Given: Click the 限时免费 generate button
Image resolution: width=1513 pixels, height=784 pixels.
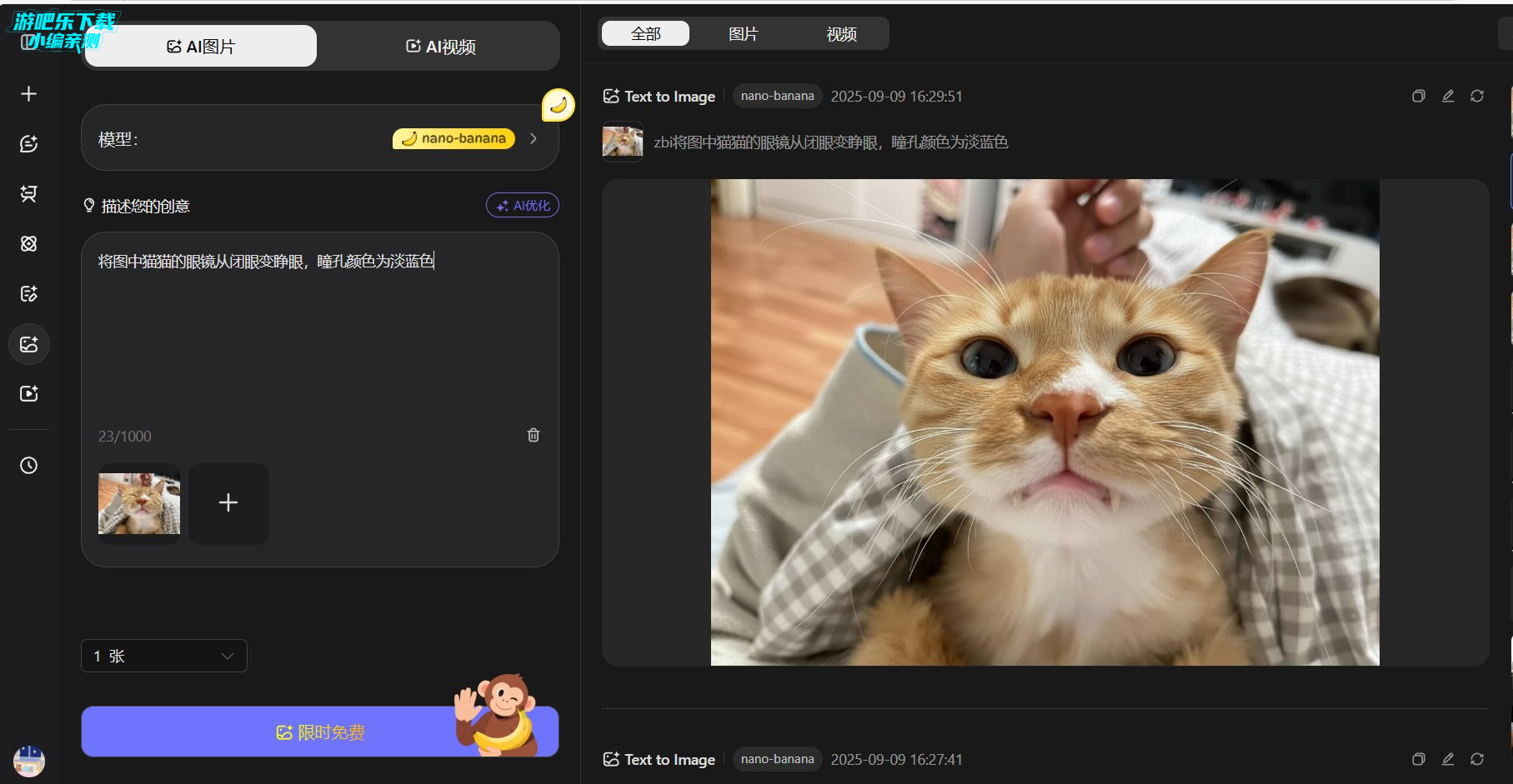Looking at the screenshot, I should (x=320, y=732).
